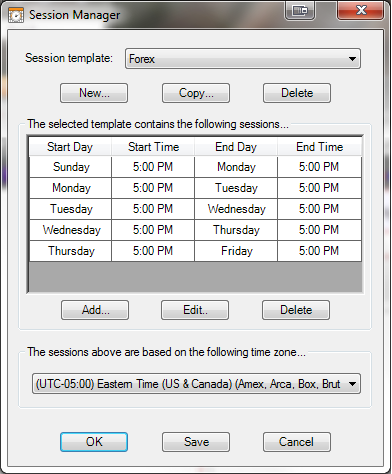Close the Session Manager window
This screenshot has width=392, height=474.
361,10
